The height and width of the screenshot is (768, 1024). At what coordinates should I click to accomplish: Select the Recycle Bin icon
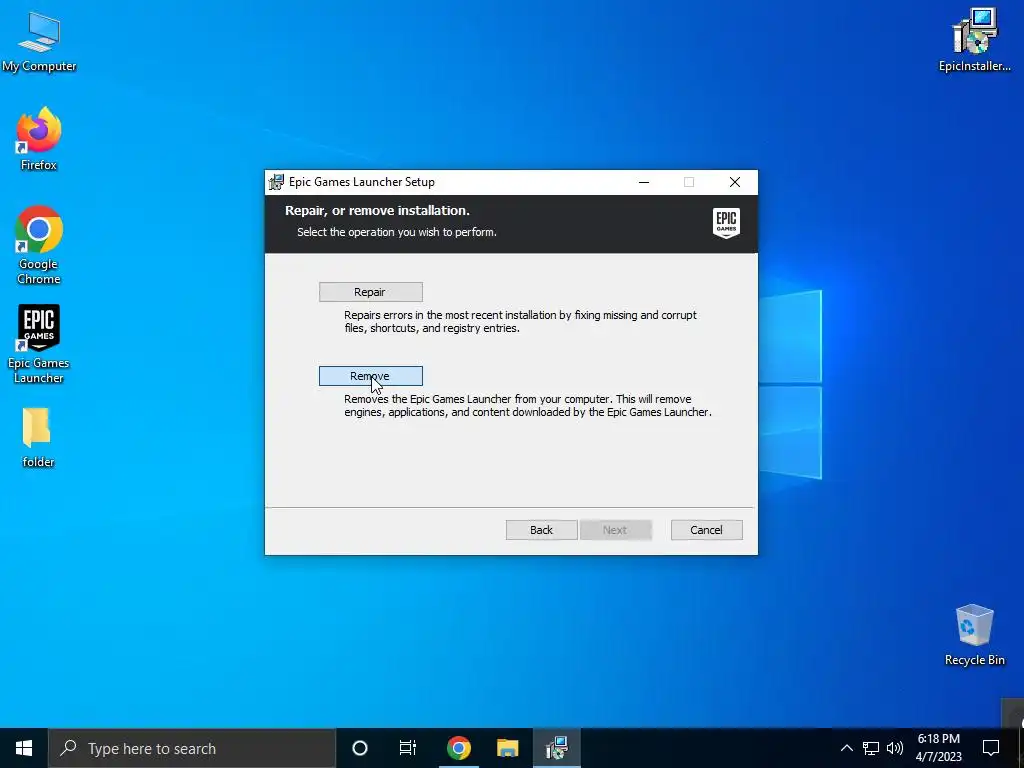[974, 635]
